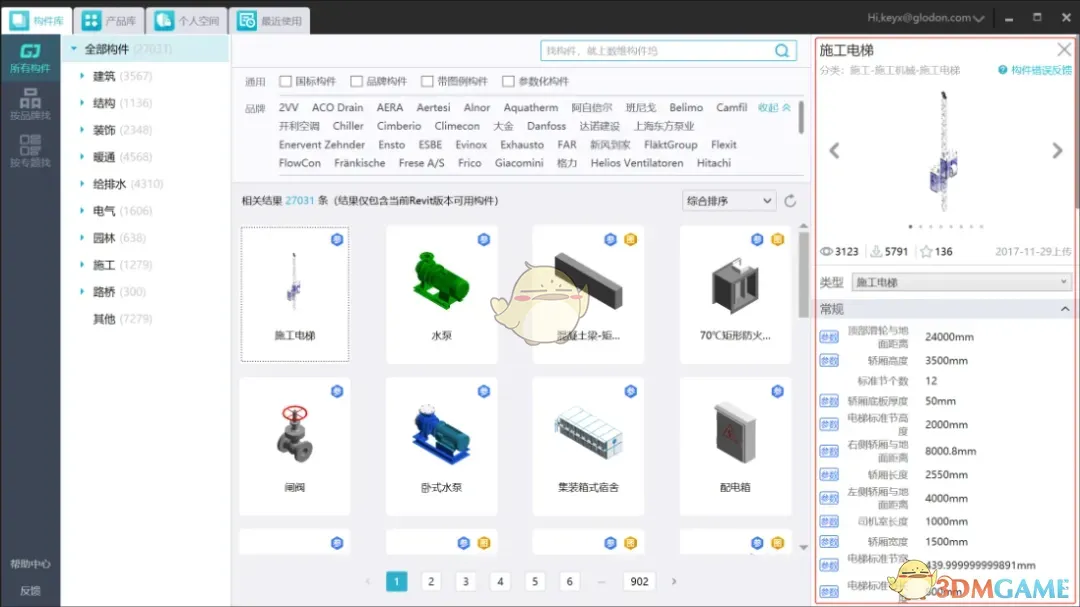The image size is (1080, 607).
Task: Go to page 3 of results
Action: click(x=465, y=581)
